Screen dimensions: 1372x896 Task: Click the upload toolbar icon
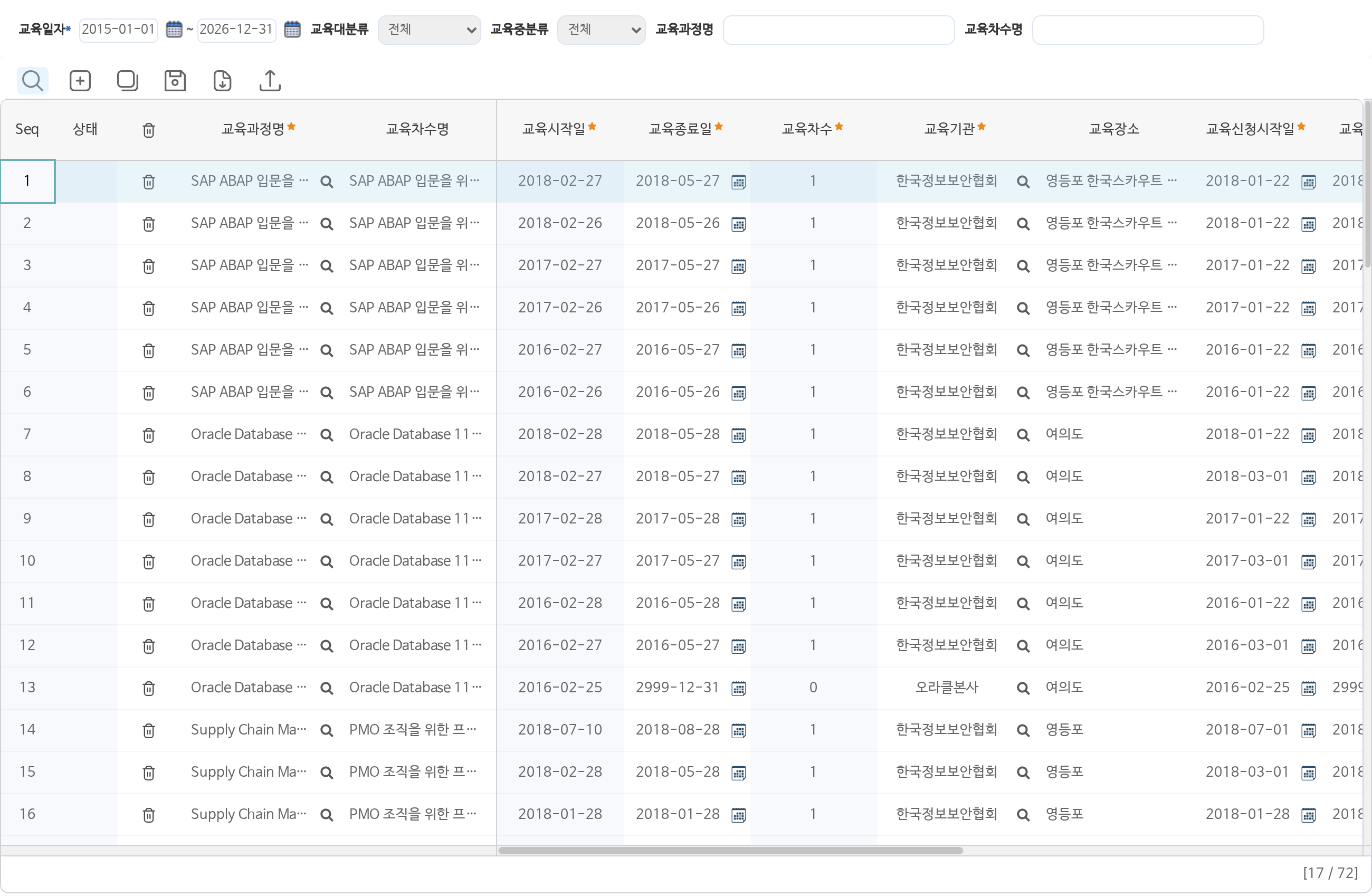270,81
